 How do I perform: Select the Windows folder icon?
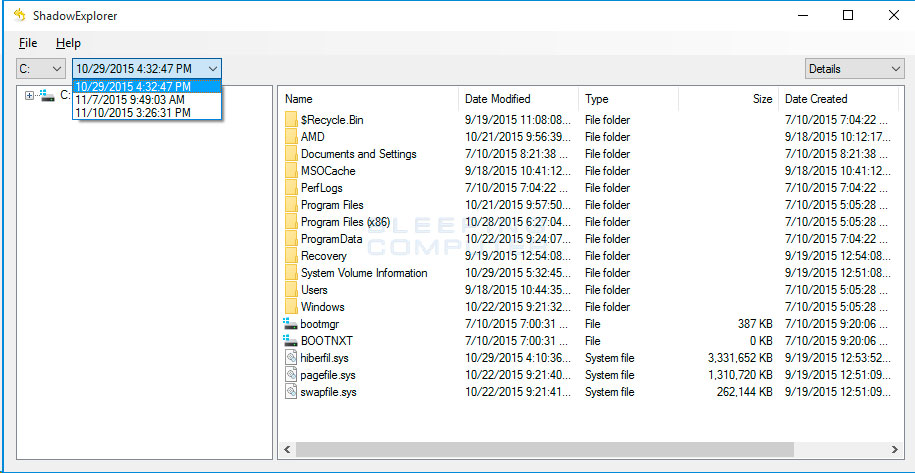(x=291, y=307)
